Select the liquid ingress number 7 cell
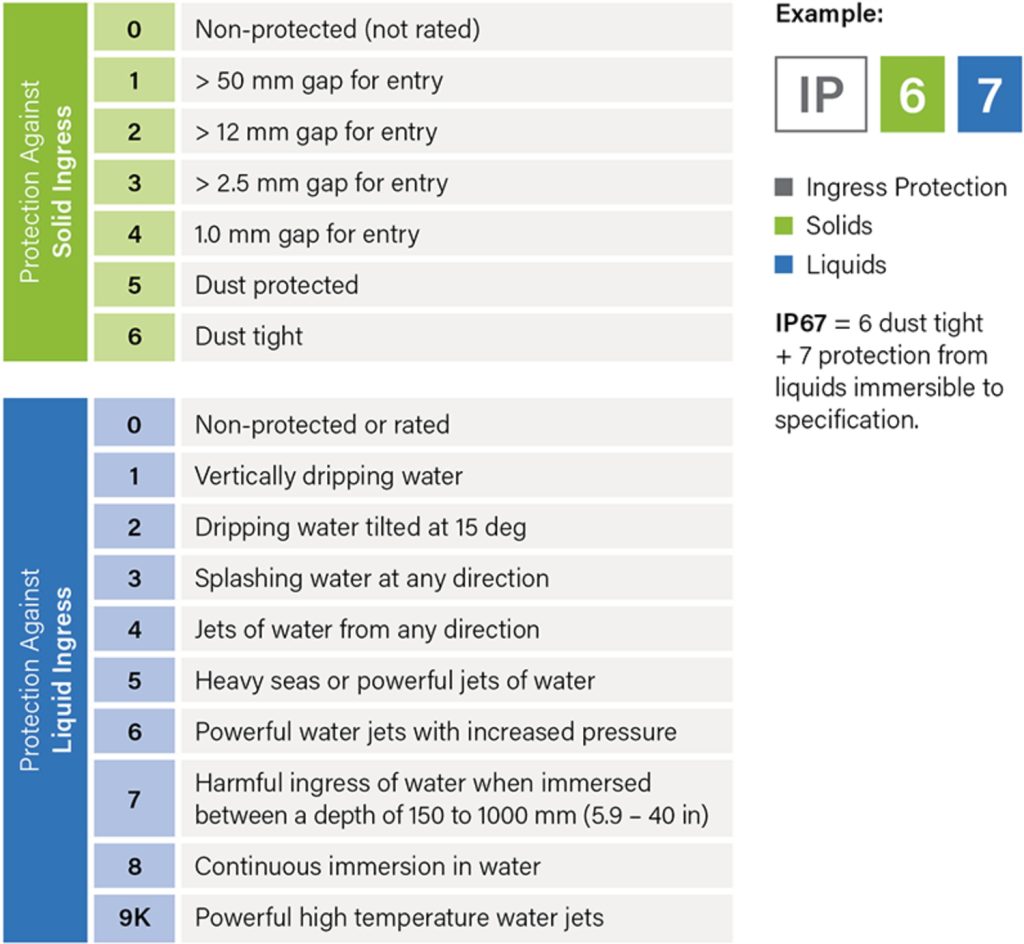Viewport: 1024px width, 944px height. point(135,799)
